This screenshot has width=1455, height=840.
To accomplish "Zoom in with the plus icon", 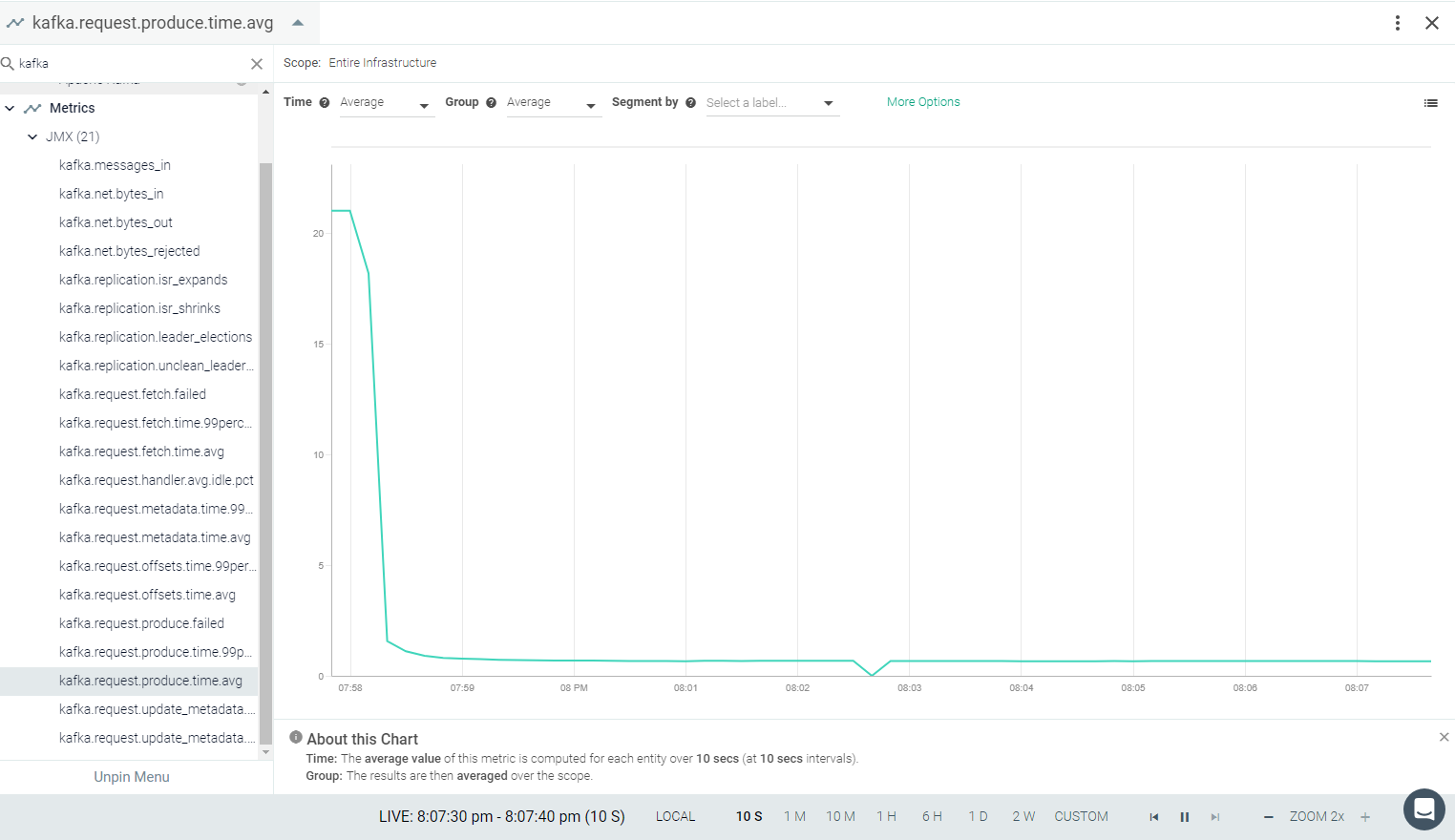I will [x=1365, y=817].
